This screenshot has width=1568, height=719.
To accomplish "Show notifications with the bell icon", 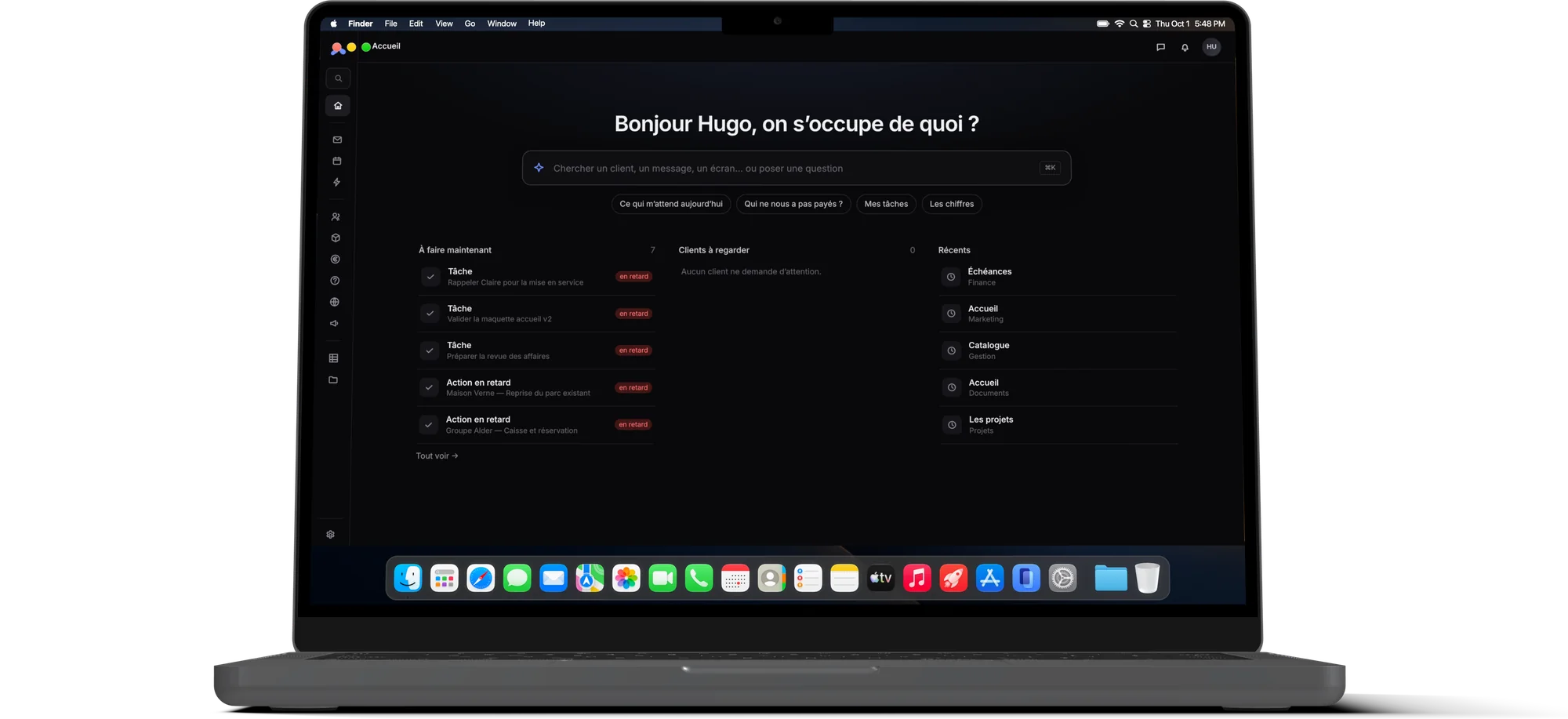I will (x=1185, y=47).
